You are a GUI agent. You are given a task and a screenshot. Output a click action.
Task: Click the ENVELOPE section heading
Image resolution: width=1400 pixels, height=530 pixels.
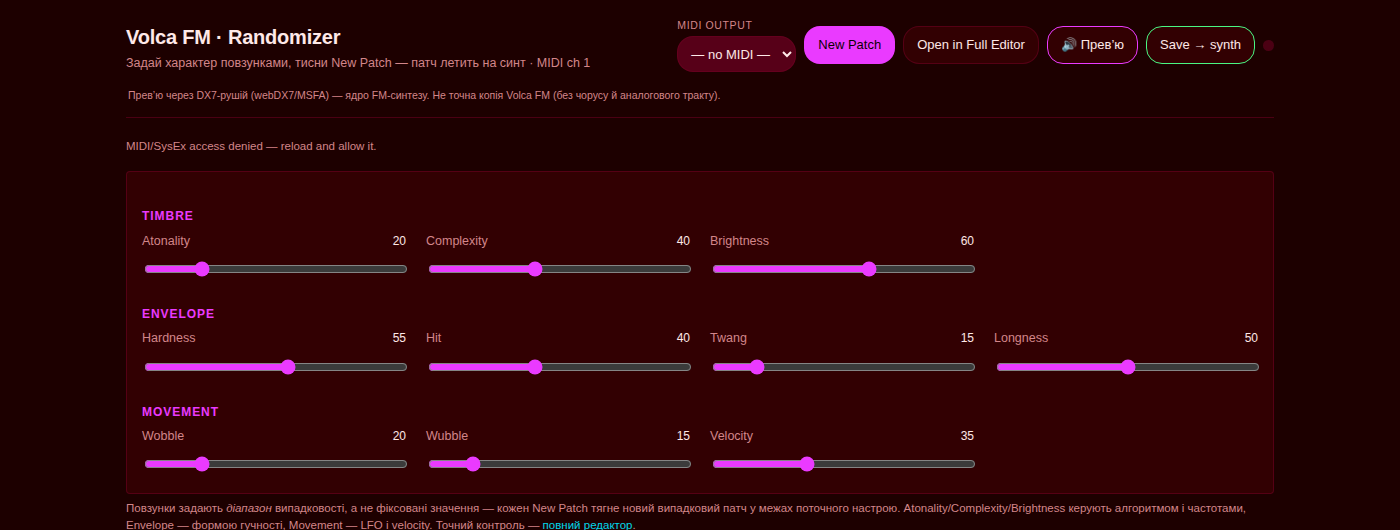tap(178, 314)
